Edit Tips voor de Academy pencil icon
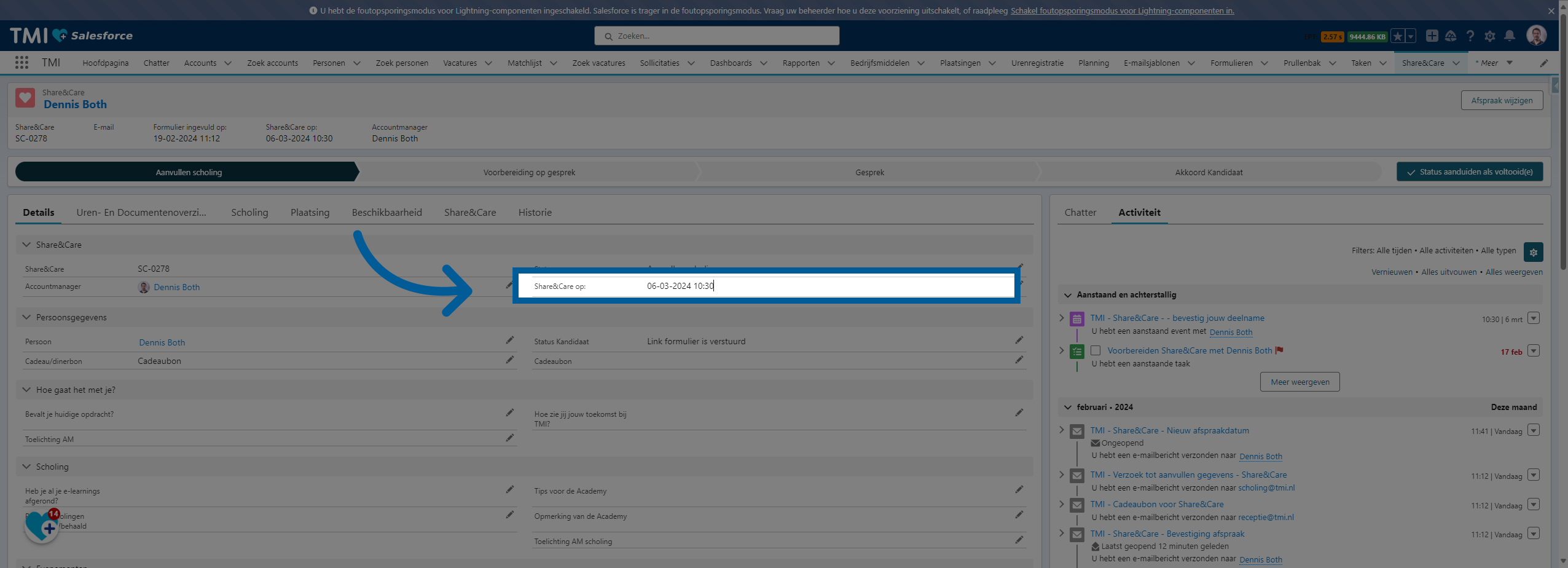 tap(1019, 490)
